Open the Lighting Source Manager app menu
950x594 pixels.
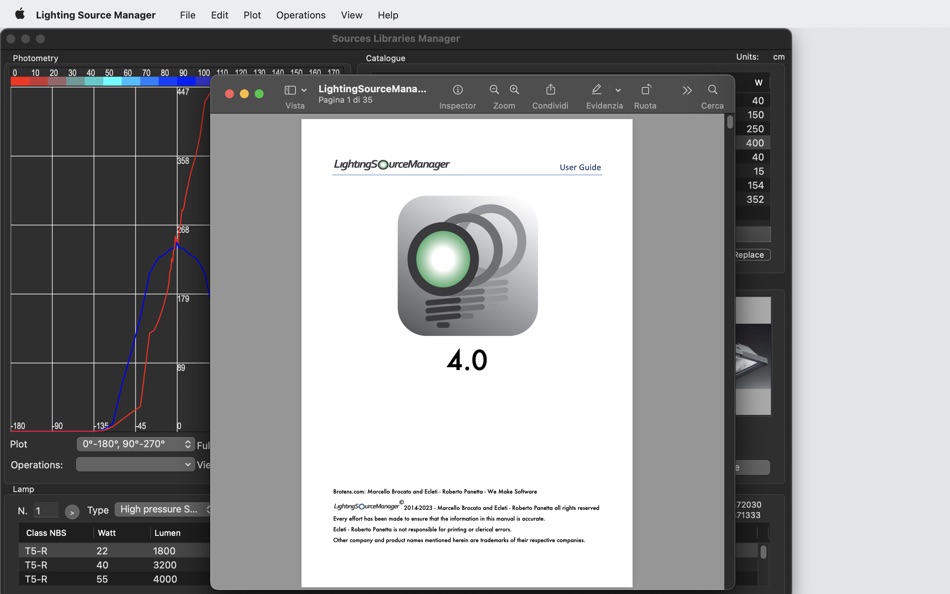coord(96,15)
